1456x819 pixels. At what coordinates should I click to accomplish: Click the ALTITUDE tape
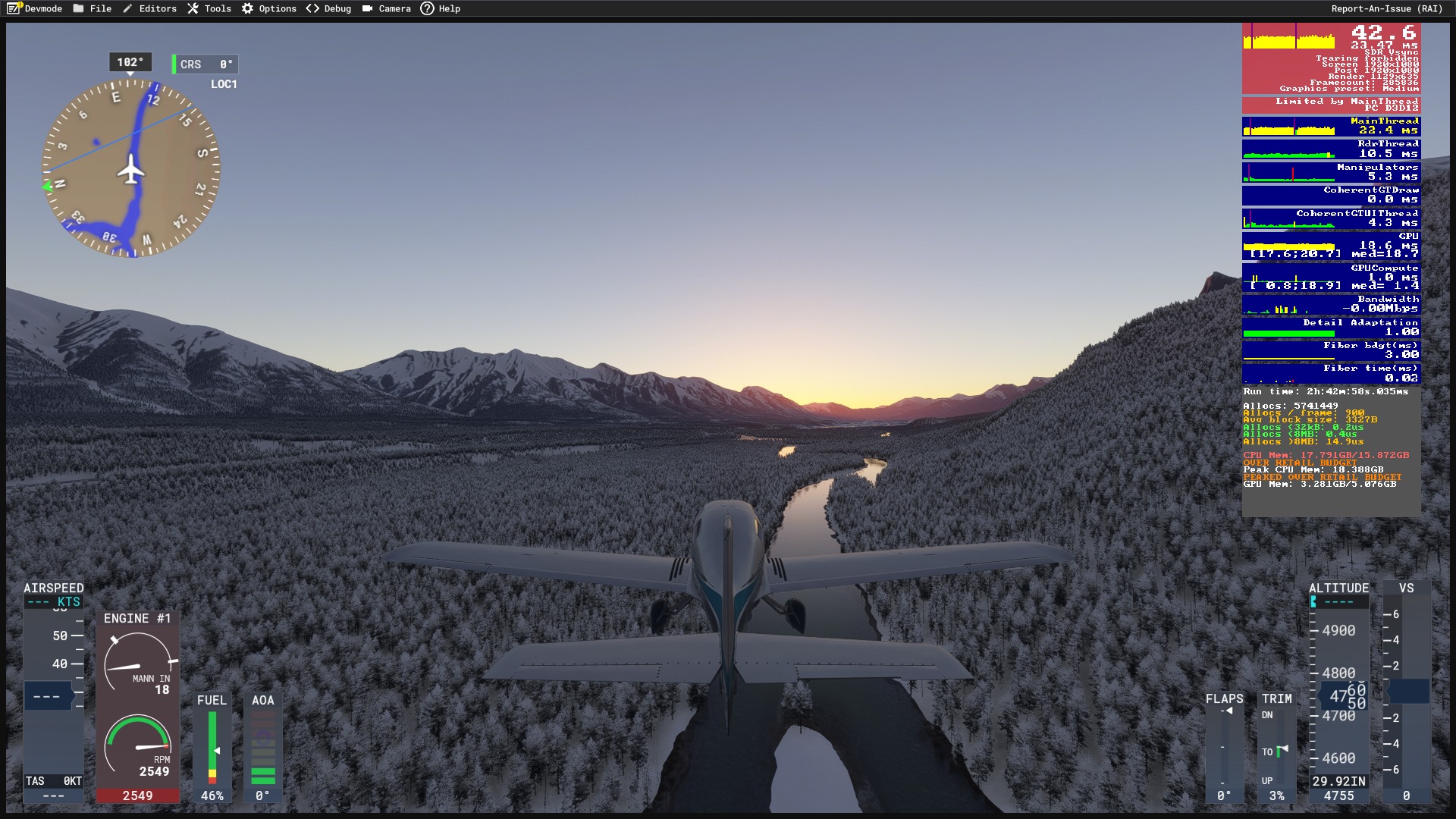pos(1339,691)
